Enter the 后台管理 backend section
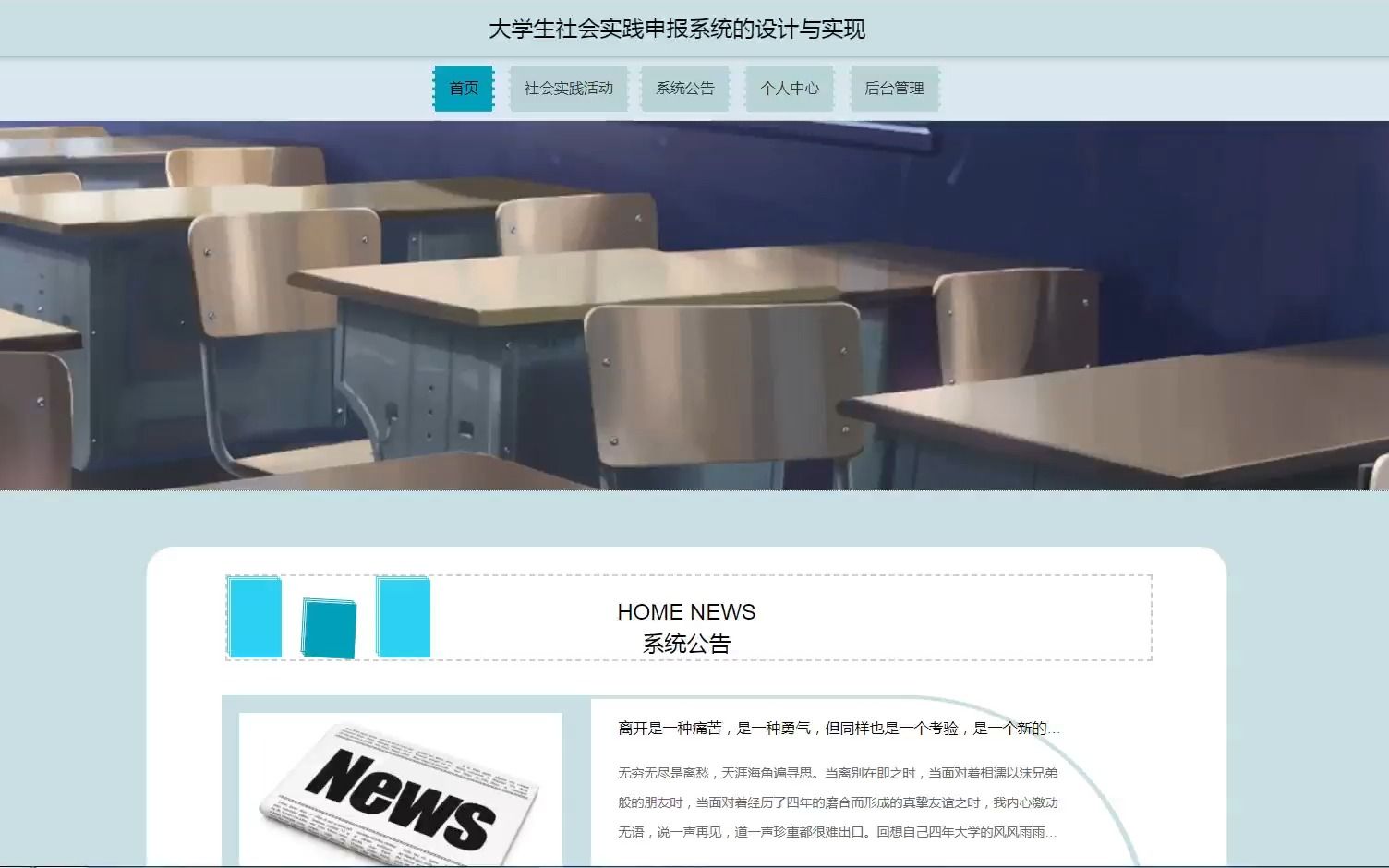This screenshot has width=1389, height=868. (894, 88)
